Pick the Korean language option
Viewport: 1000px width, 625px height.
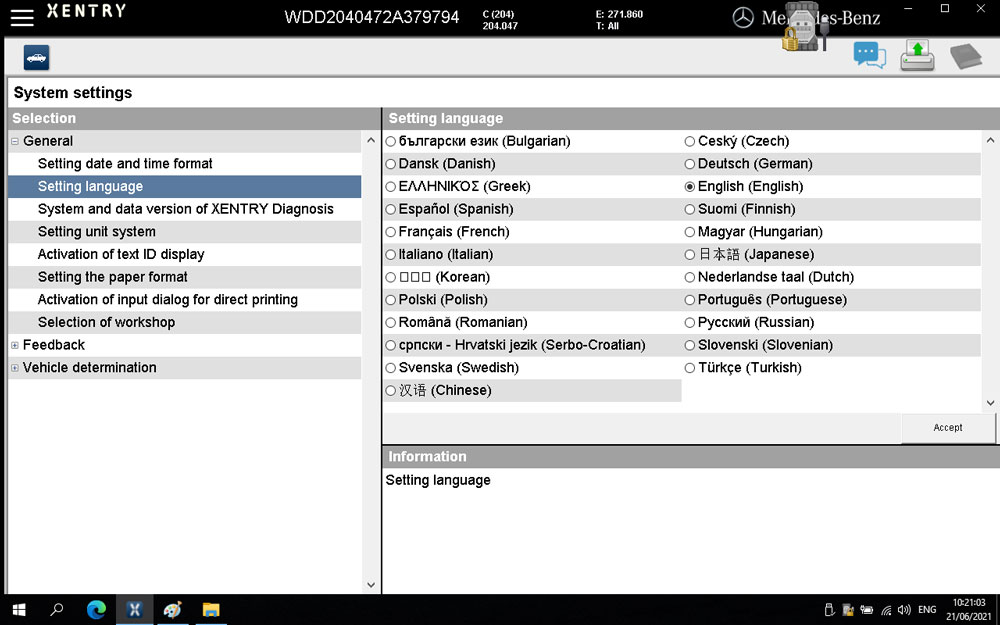(391, 277)
